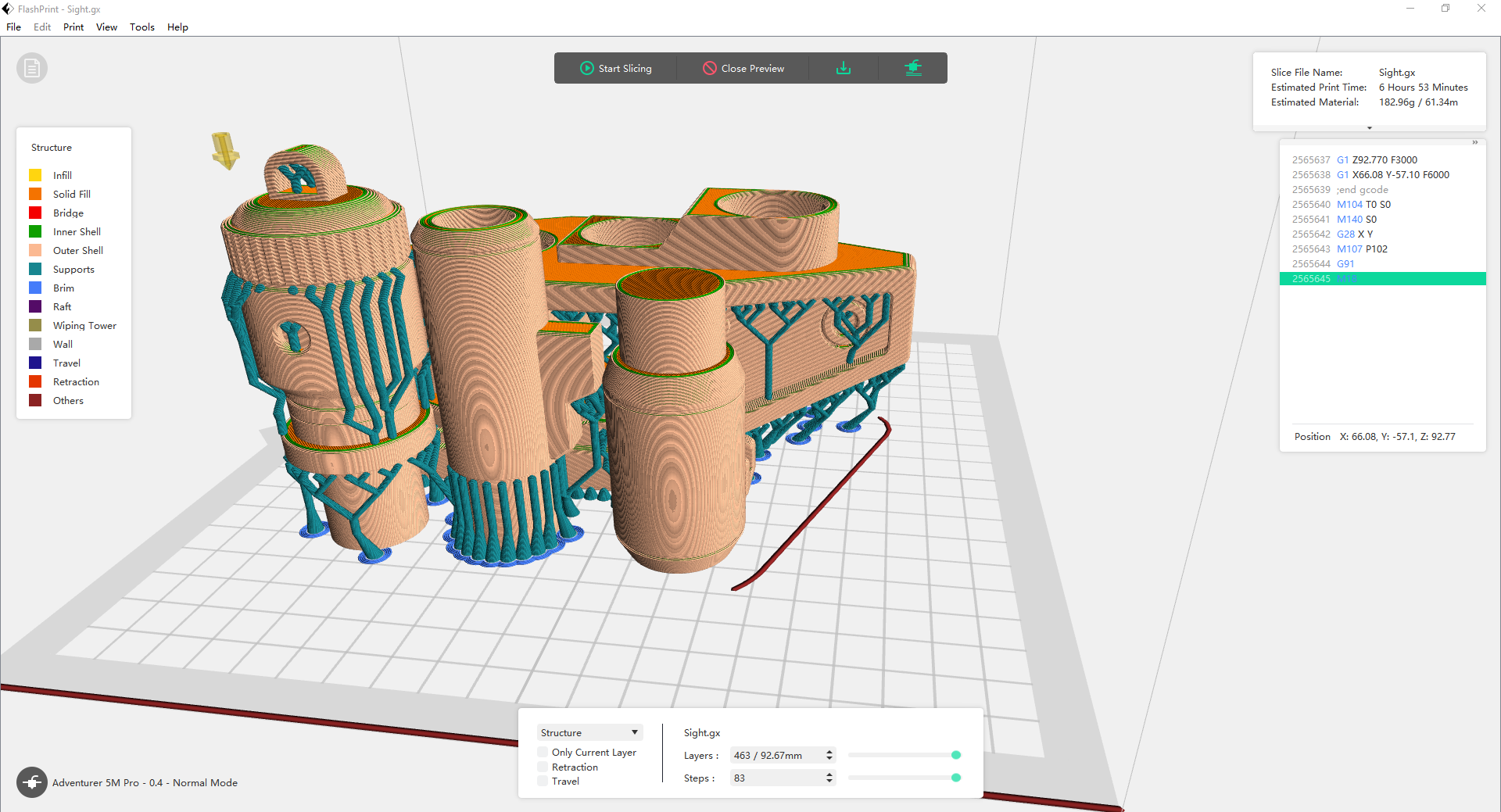The width and height of the screenshot is (1501, 812).
Task: Click the FlashPrint app logo icon
Action: [8, 9]
